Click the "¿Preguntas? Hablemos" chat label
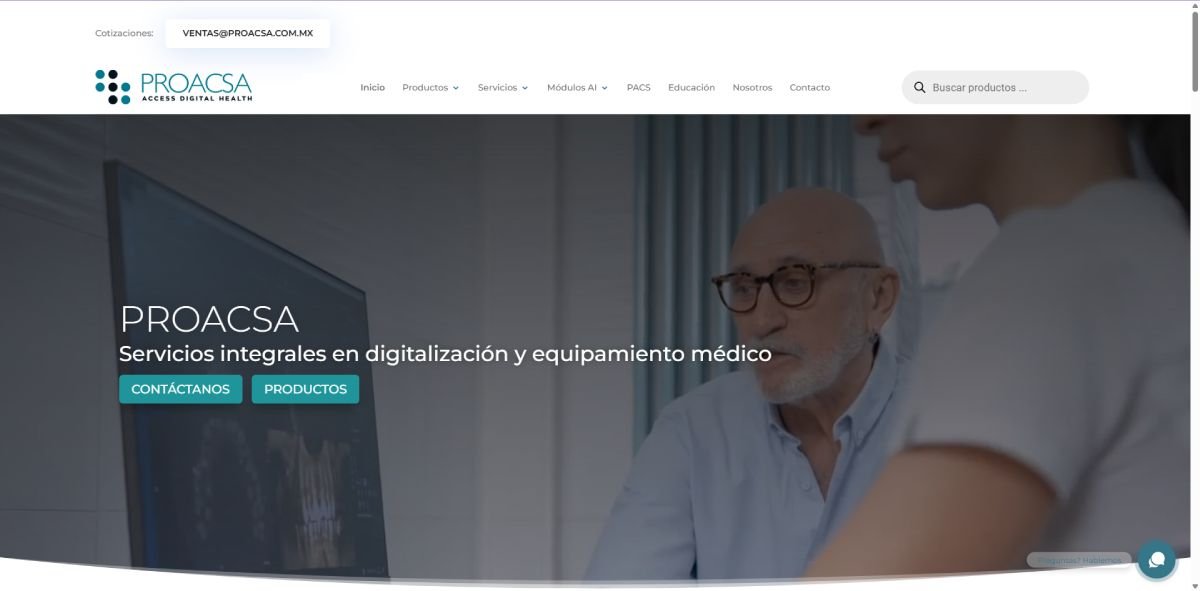Image resolution: width=1200 pixels, height=591 pixels. (1079, 560)
